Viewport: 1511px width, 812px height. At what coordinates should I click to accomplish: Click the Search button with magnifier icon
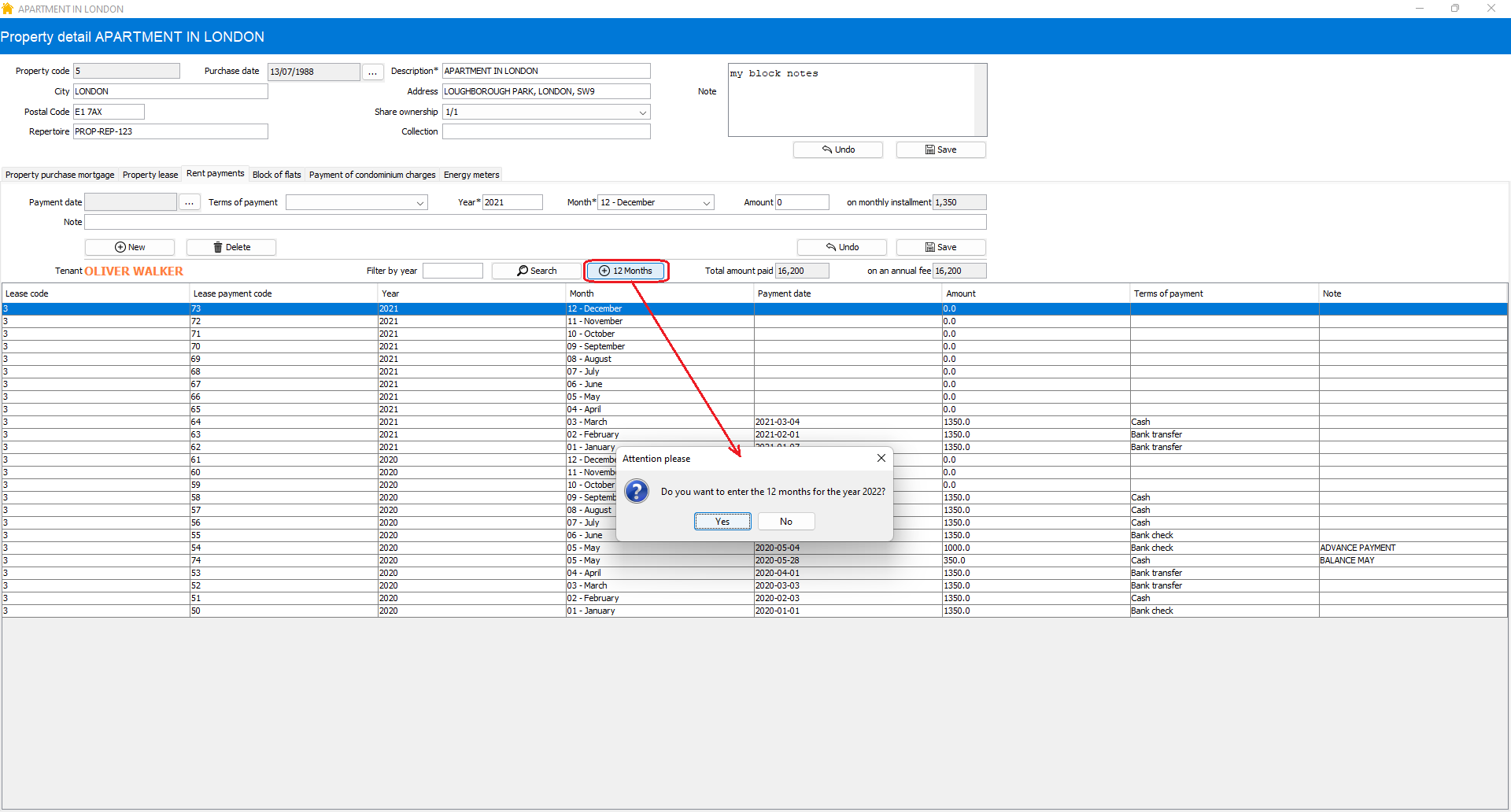click(x=536, y=271)
